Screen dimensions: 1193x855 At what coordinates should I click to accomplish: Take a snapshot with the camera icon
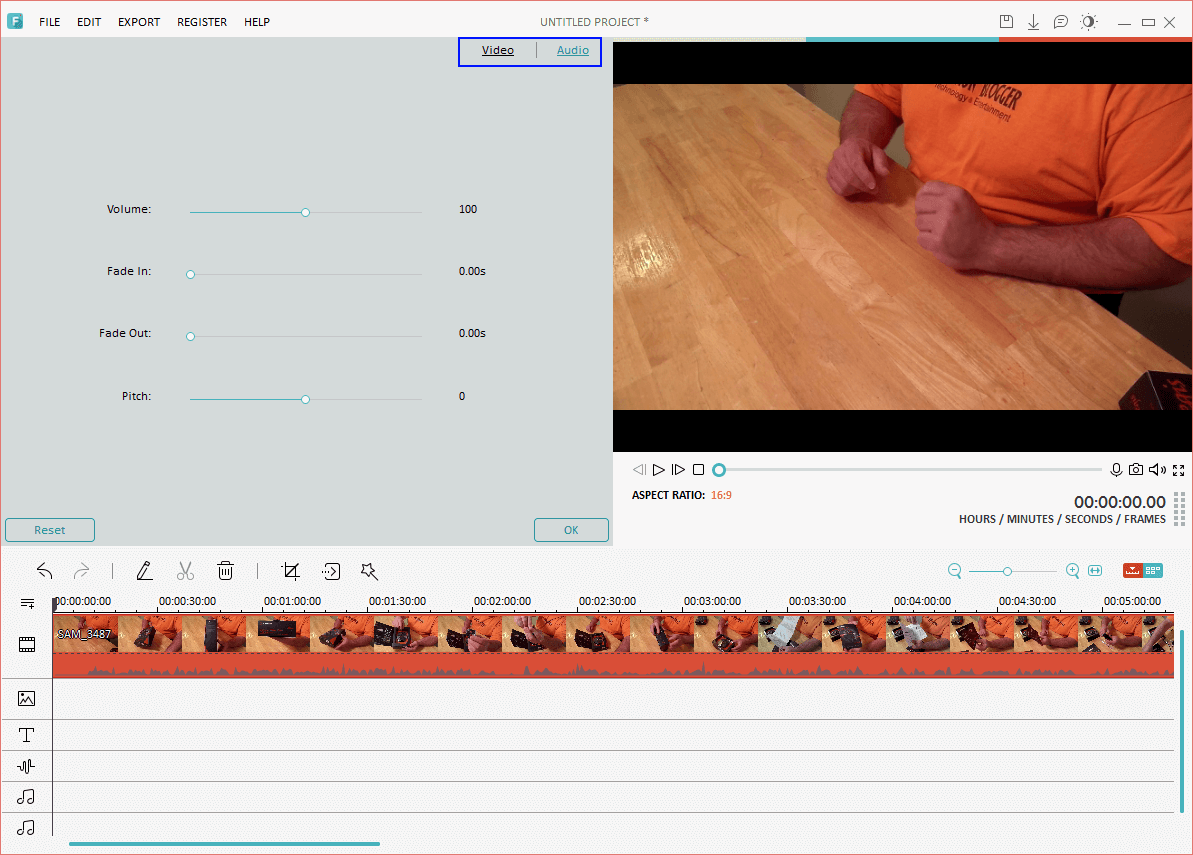[1136, 470]
